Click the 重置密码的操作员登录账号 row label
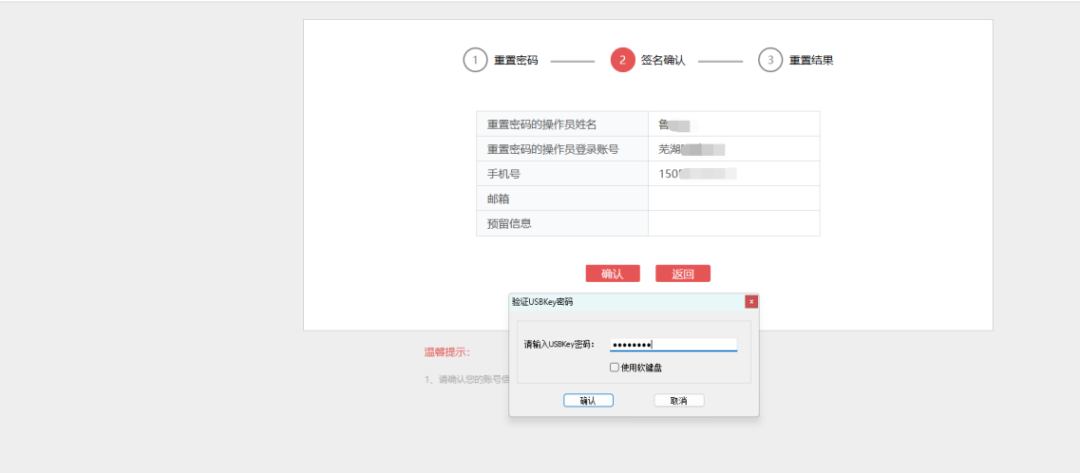This screenshot has height=473, width=1080. [552, 149]
